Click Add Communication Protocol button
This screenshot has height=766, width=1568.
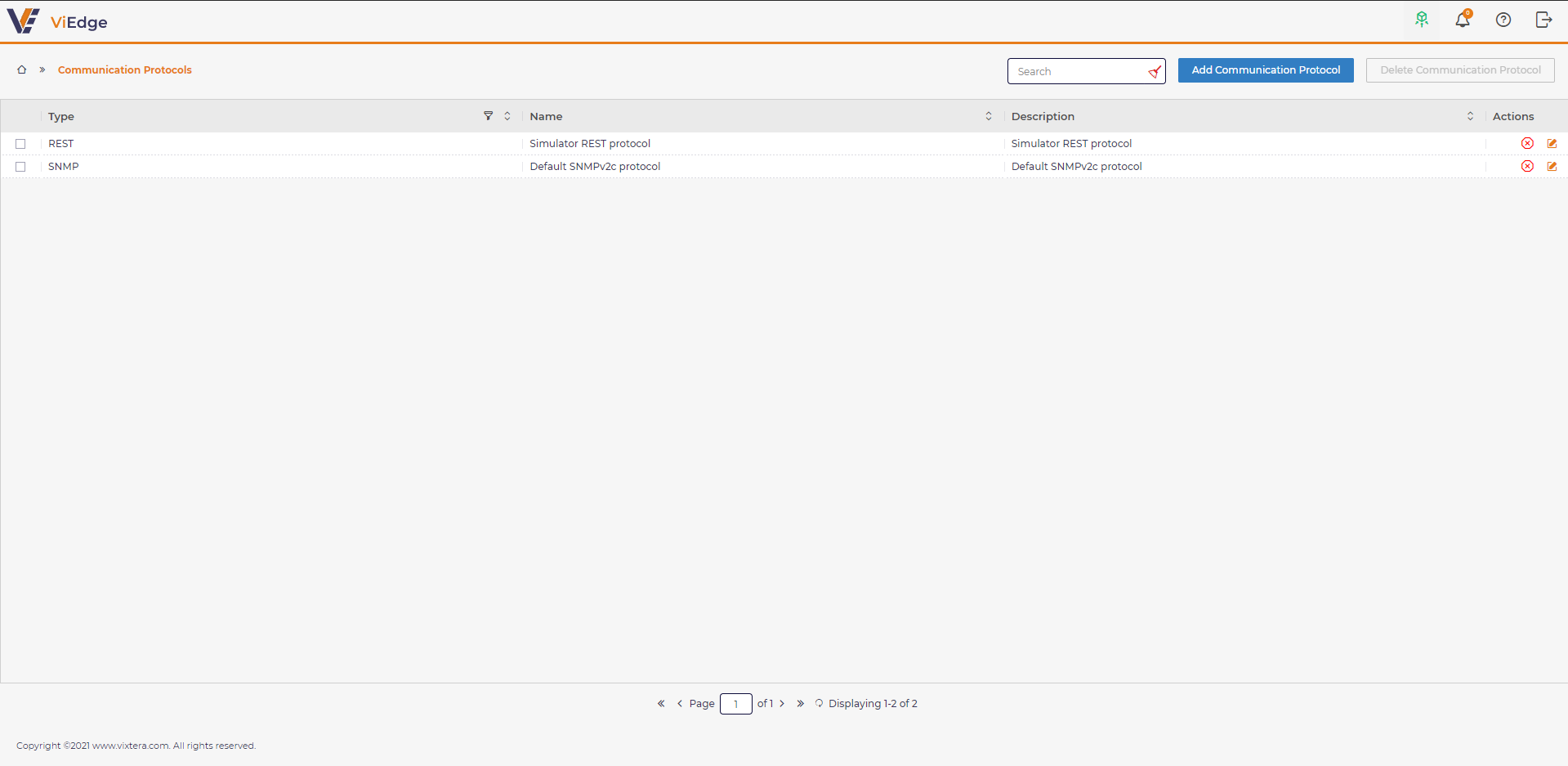[1266, 70]
